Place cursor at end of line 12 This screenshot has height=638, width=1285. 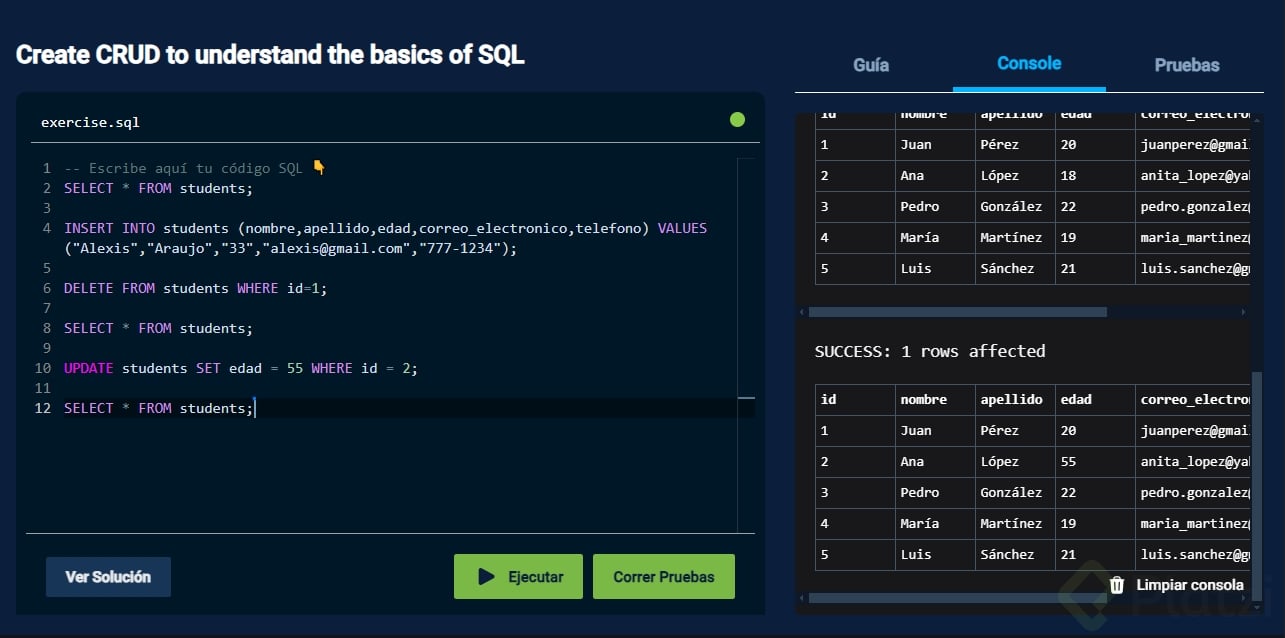tap(256, 408)
